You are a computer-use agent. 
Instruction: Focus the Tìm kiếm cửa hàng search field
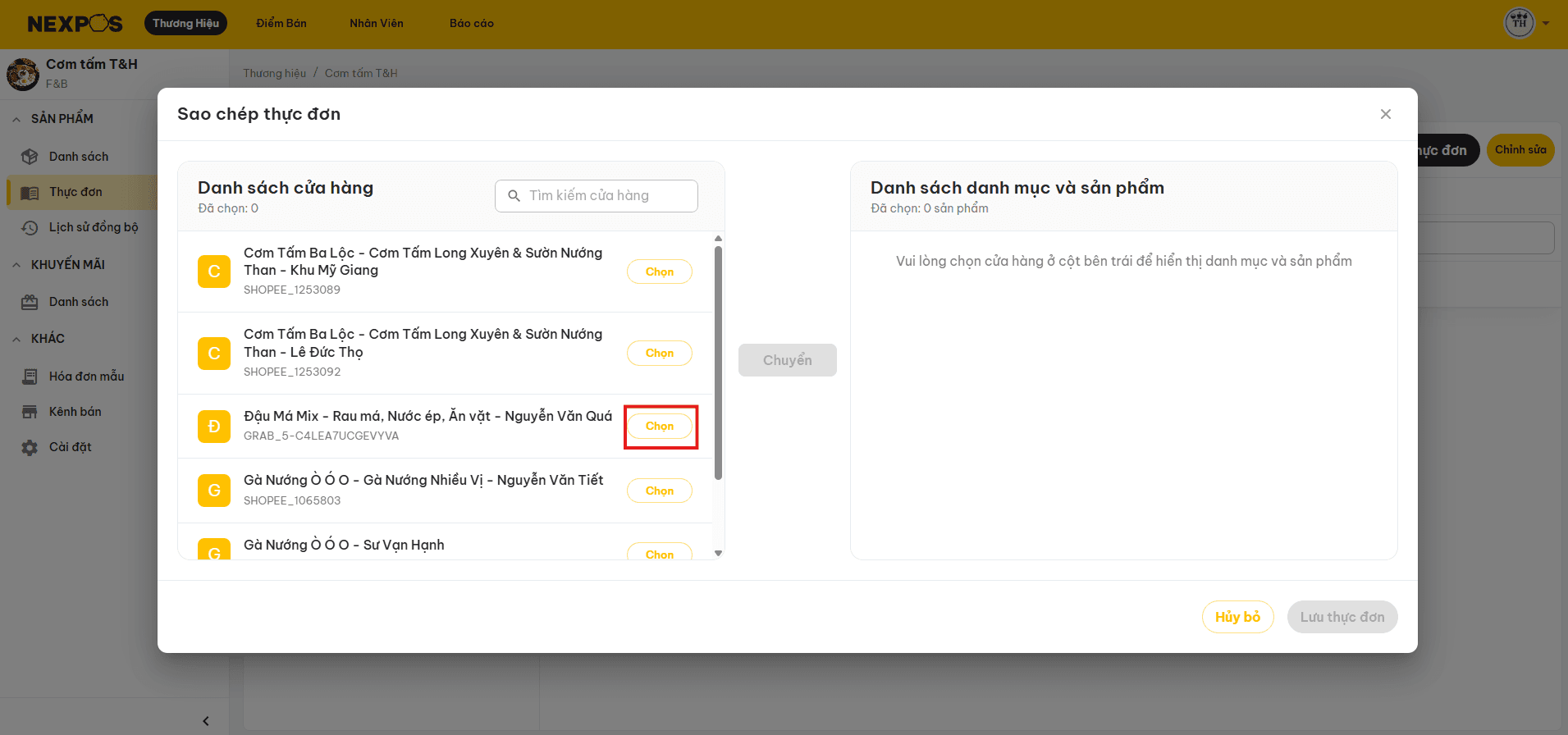(x=597, y=196)
